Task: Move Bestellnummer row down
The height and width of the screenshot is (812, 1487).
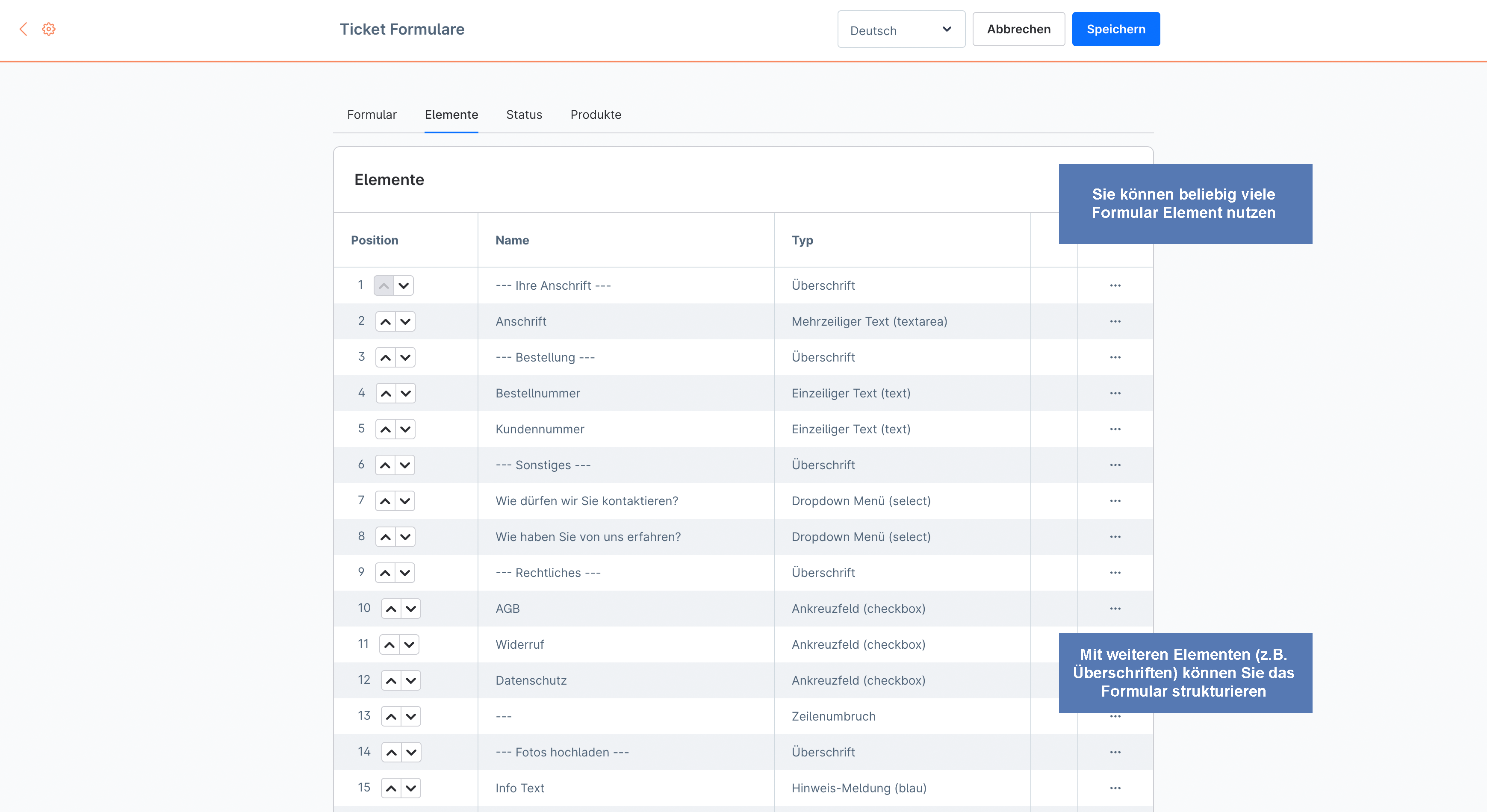Action: click(x=405, y=393)
